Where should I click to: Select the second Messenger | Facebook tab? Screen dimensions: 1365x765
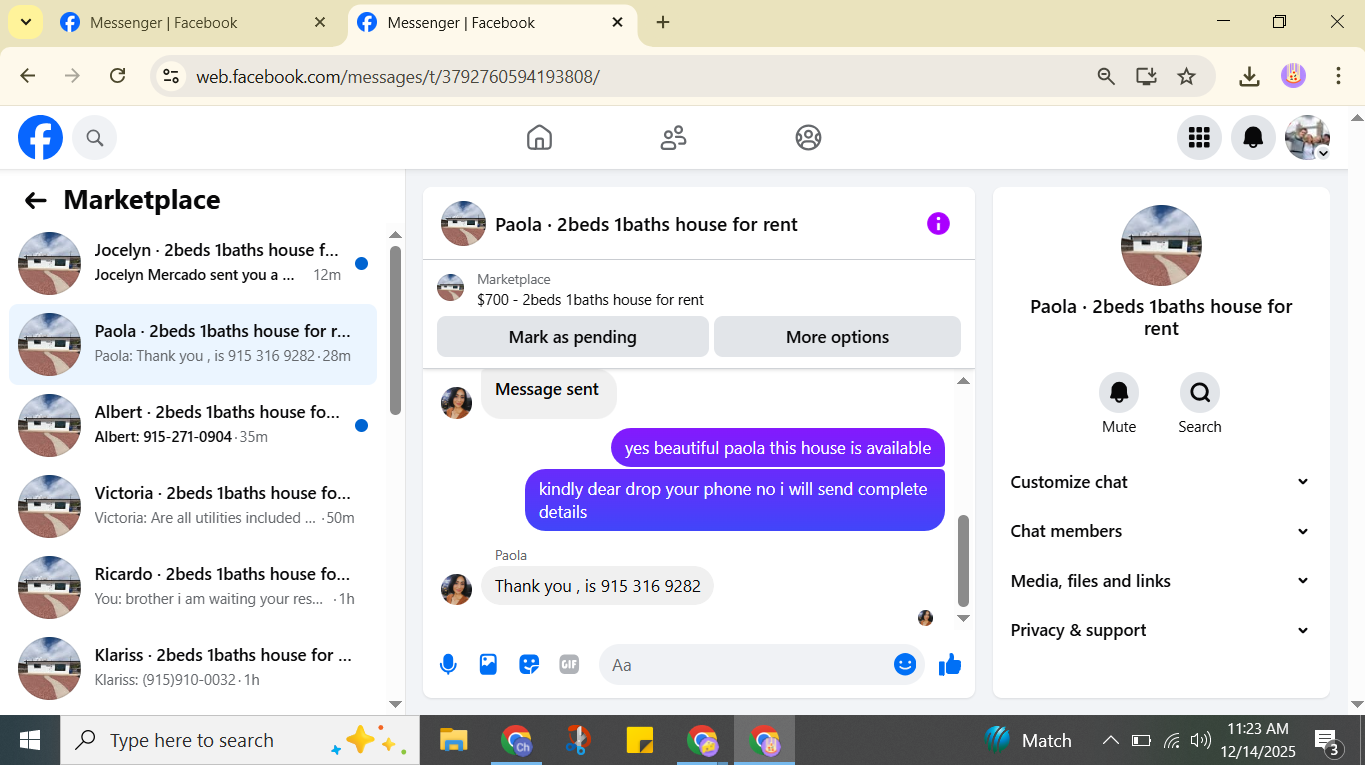click(493, 23)
